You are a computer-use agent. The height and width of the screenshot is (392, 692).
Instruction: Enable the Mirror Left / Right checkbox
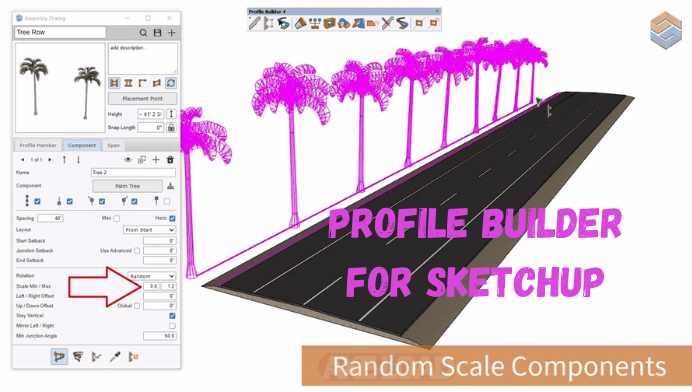pyautogui.click(x=172, y=326)
